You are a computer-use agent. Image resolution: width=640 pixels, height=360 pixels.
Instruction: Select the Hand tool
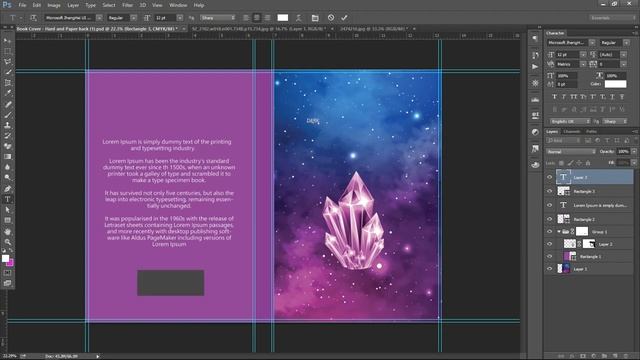point(7,231)
